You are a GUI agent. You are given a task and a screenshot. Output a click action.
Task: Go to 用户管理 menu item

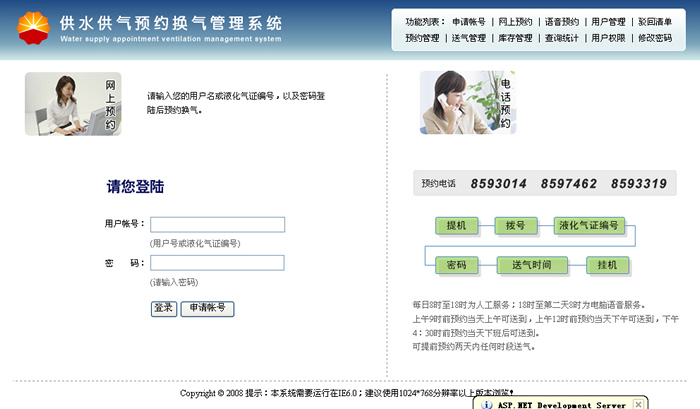tap(608, 21)
